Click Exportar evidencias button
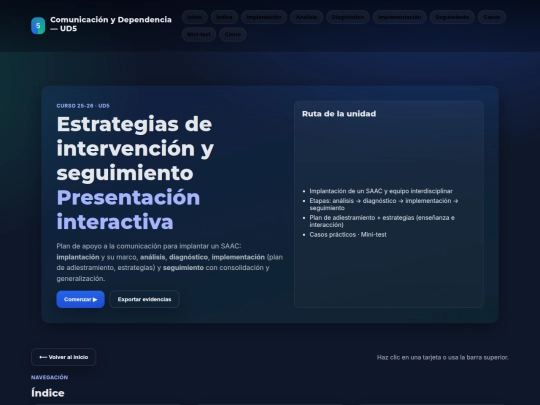The width and height of the screenshot is (540, 405). (x=144, y=299)
